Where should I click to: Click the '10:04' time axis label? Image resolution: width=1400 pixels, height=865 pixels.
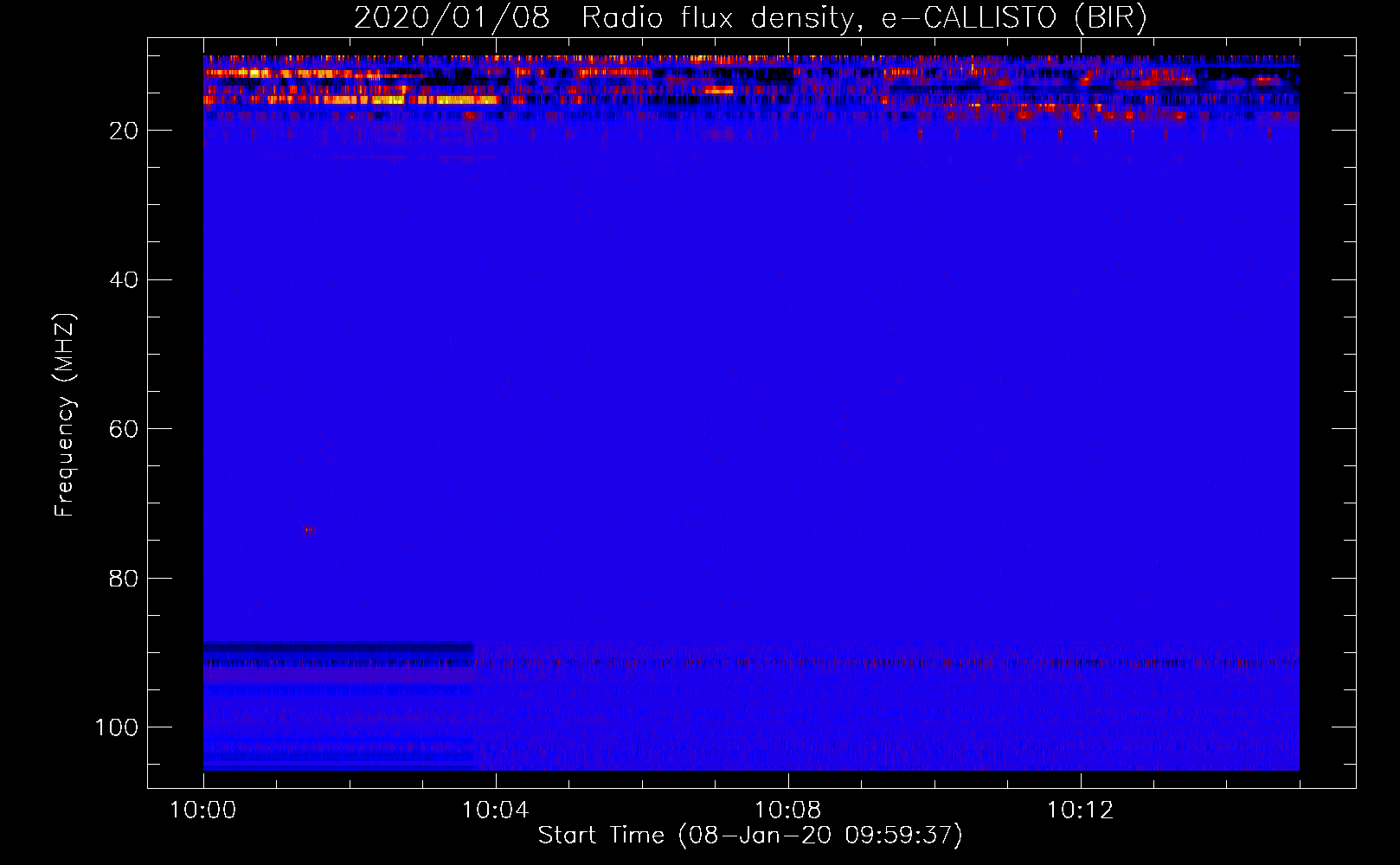tap(495, 811)
